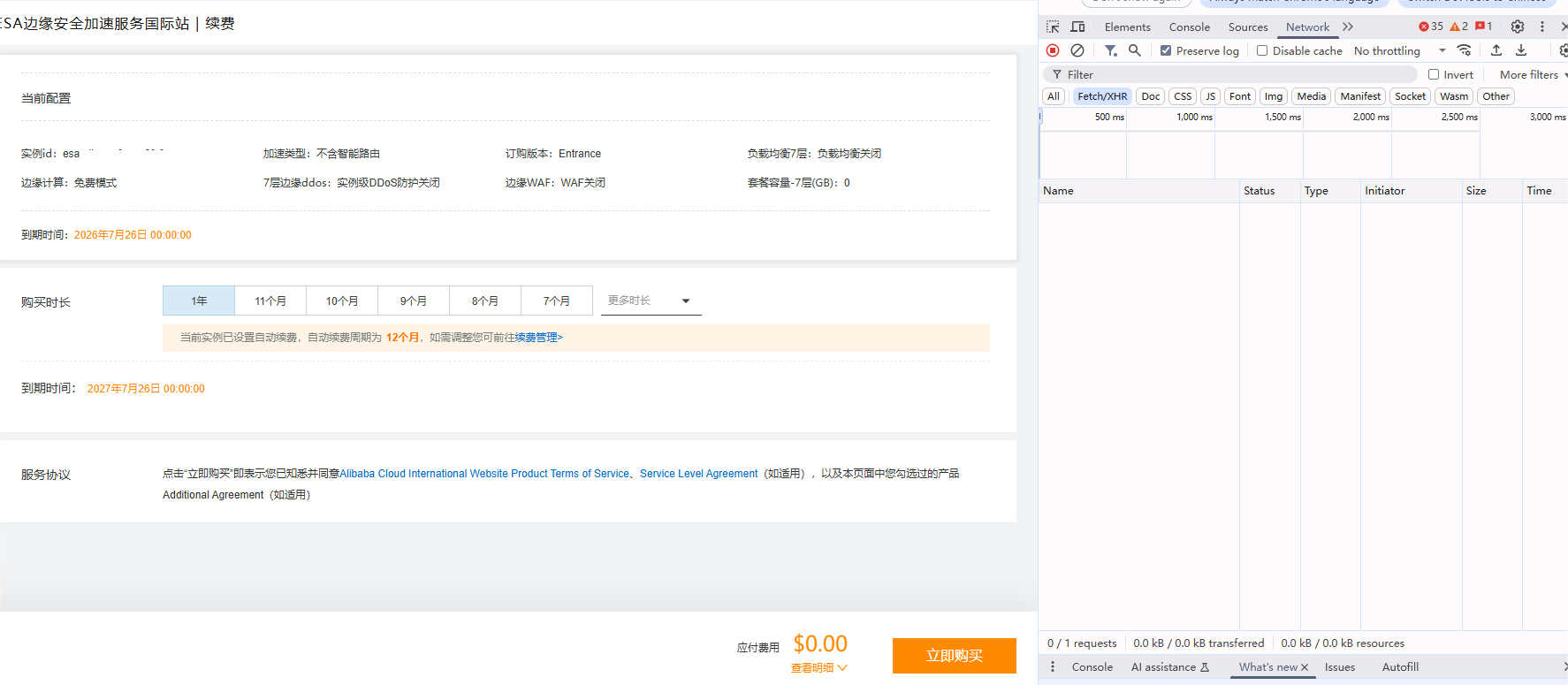1568x685 pixels.
Task: Open the No throttling dropdown
Action: tap(1399, 50)
